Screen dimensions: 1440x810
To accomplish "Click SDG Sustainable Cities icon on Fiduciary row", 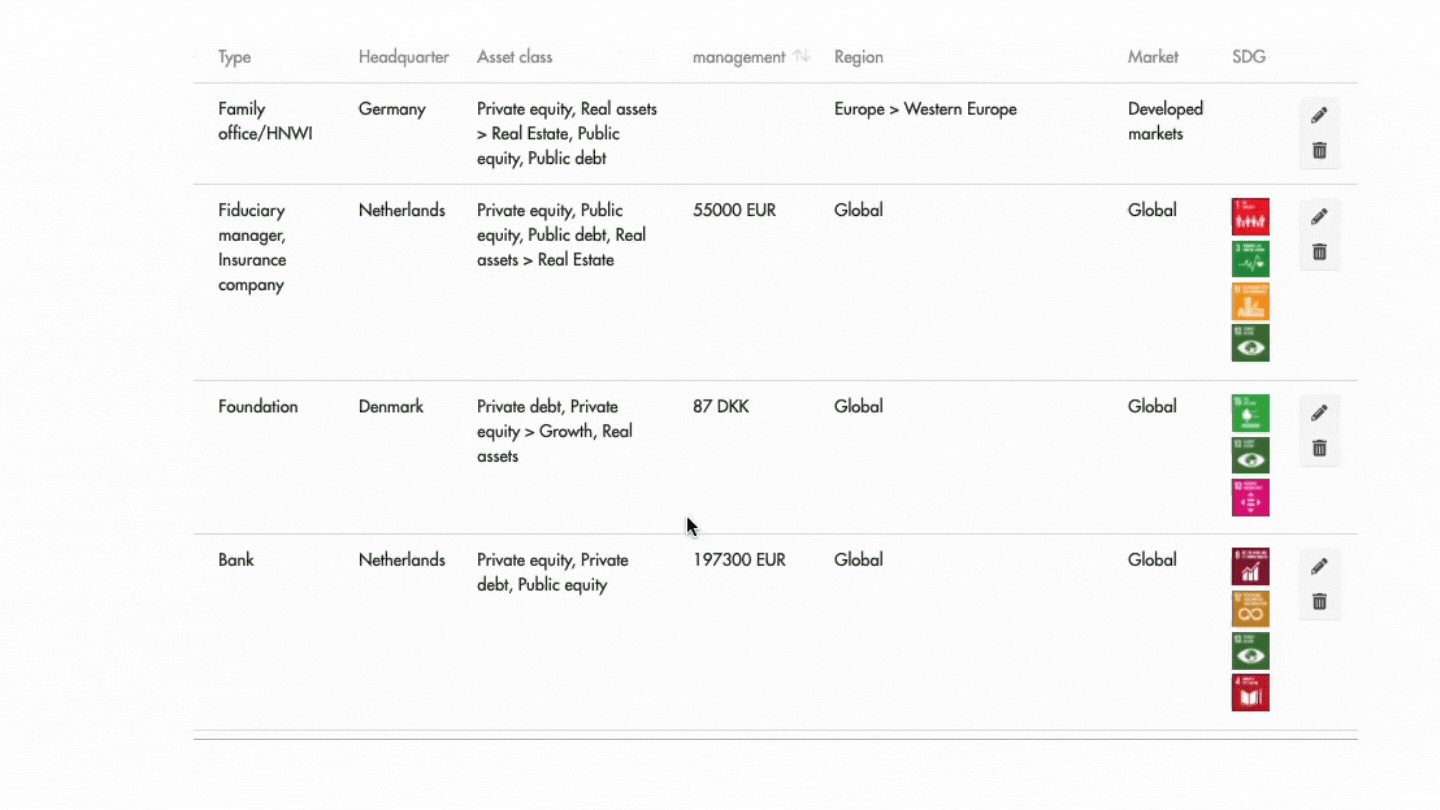I will tap(1250, 300).
